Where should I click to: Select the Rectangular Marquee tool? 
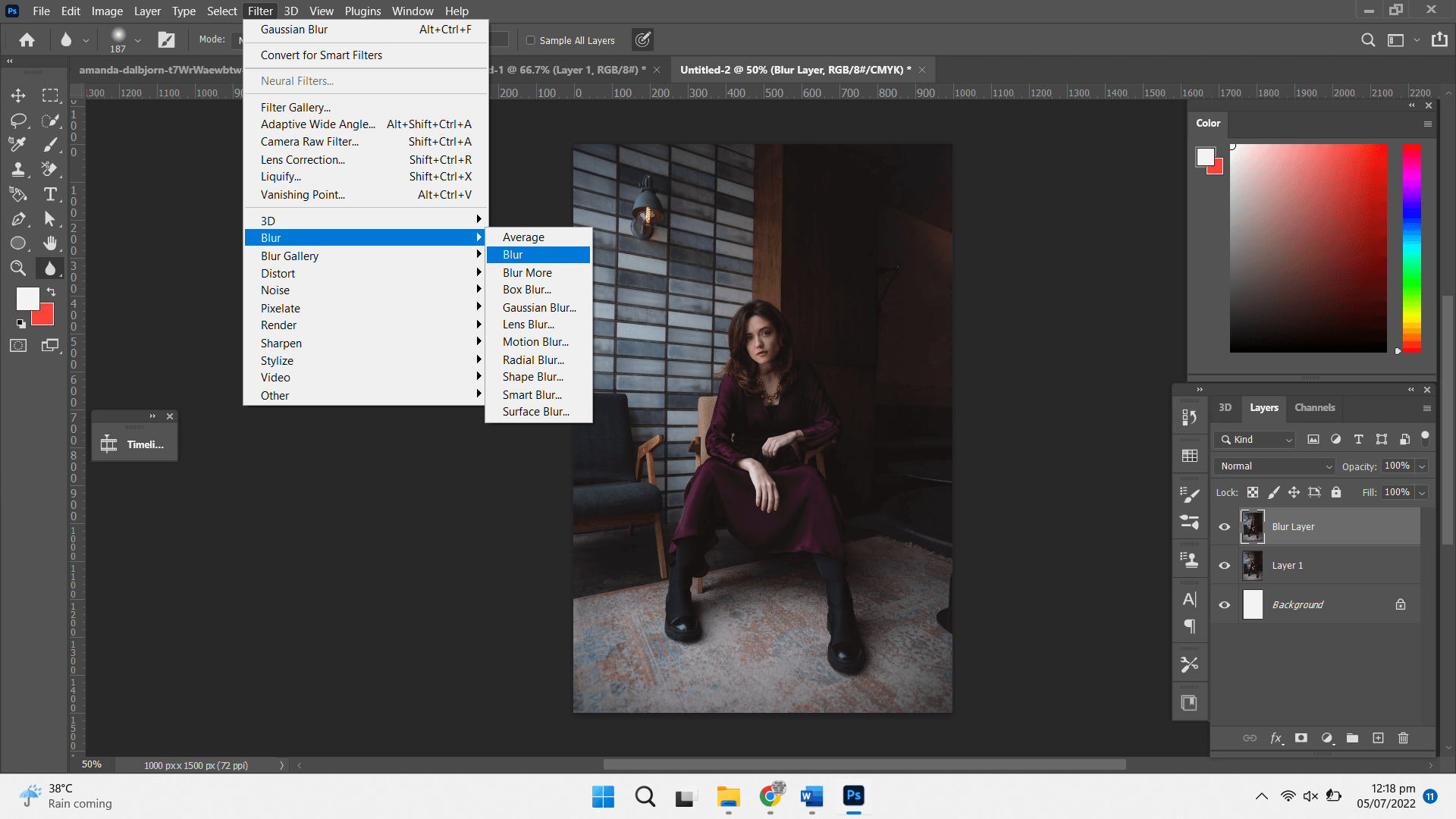point(50,96)
